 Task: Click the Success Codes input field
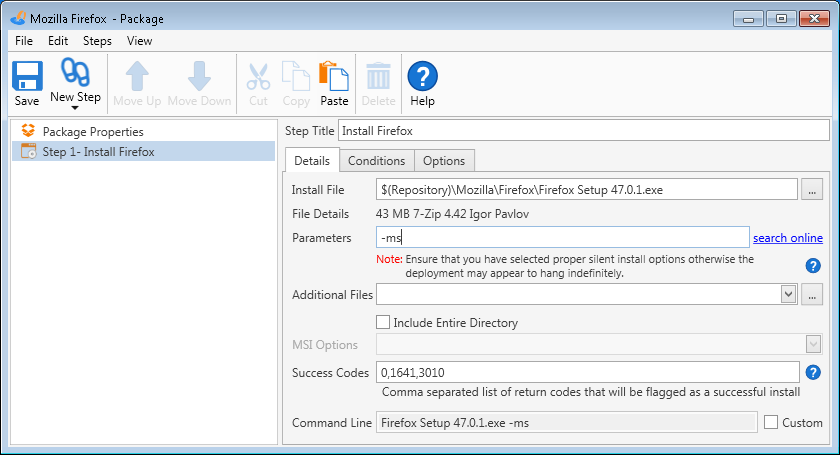588,372
